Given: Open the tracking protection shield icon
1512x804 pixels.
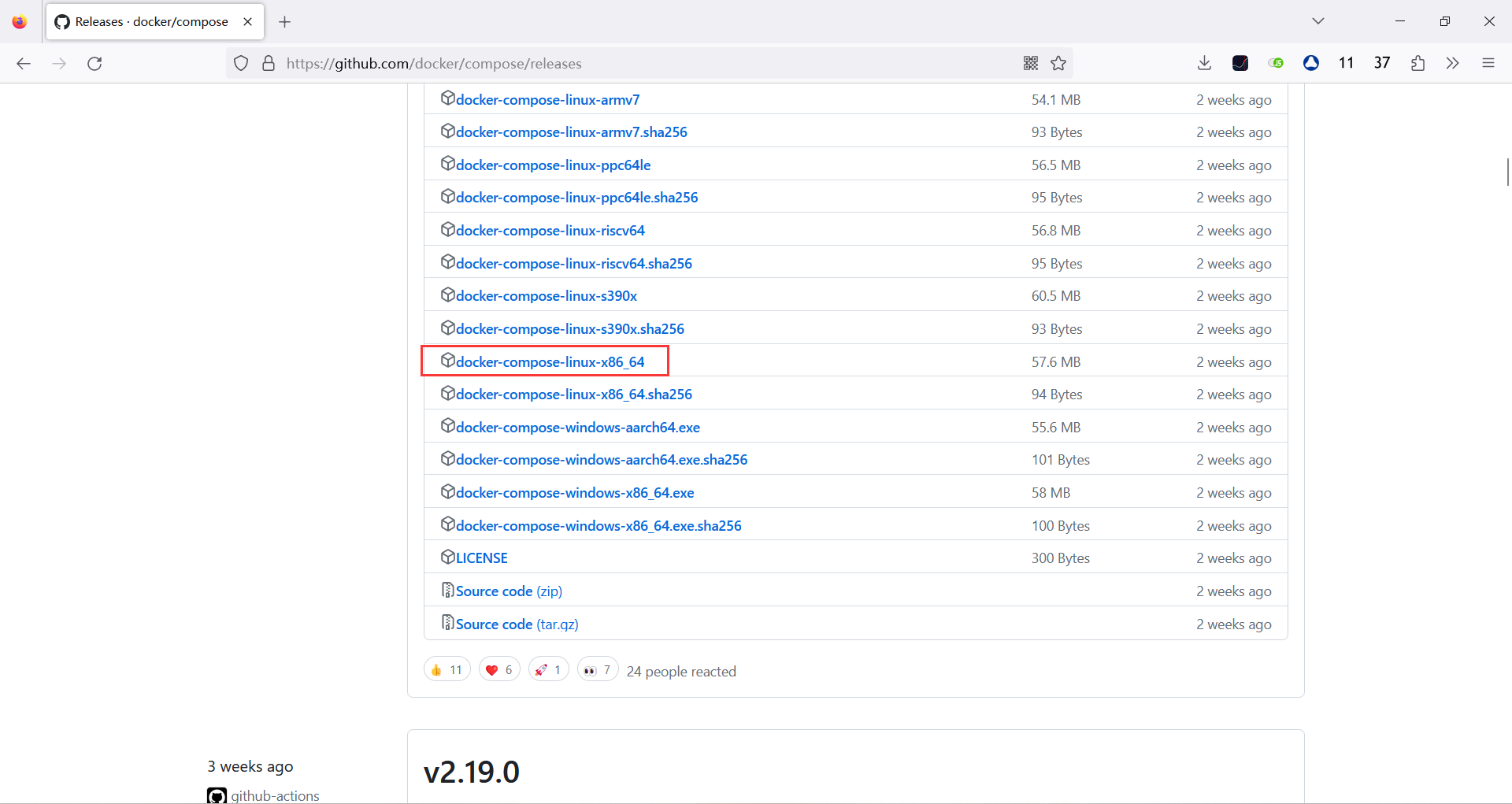Looking at the screenshot, I should point(241,64).
